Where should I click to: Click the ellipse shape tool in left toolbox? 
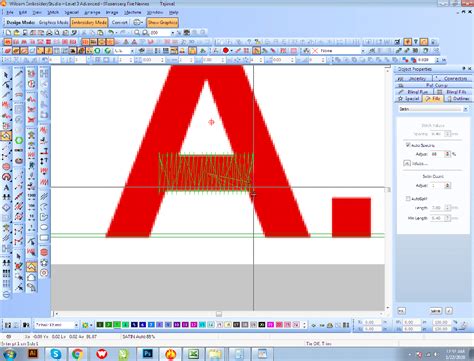(x=44, y=227)
